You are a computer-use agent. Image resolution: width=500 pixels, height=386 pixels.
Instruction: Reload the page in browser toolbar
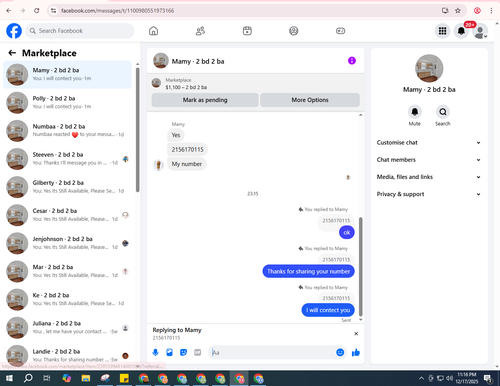(x=37, y=11)
